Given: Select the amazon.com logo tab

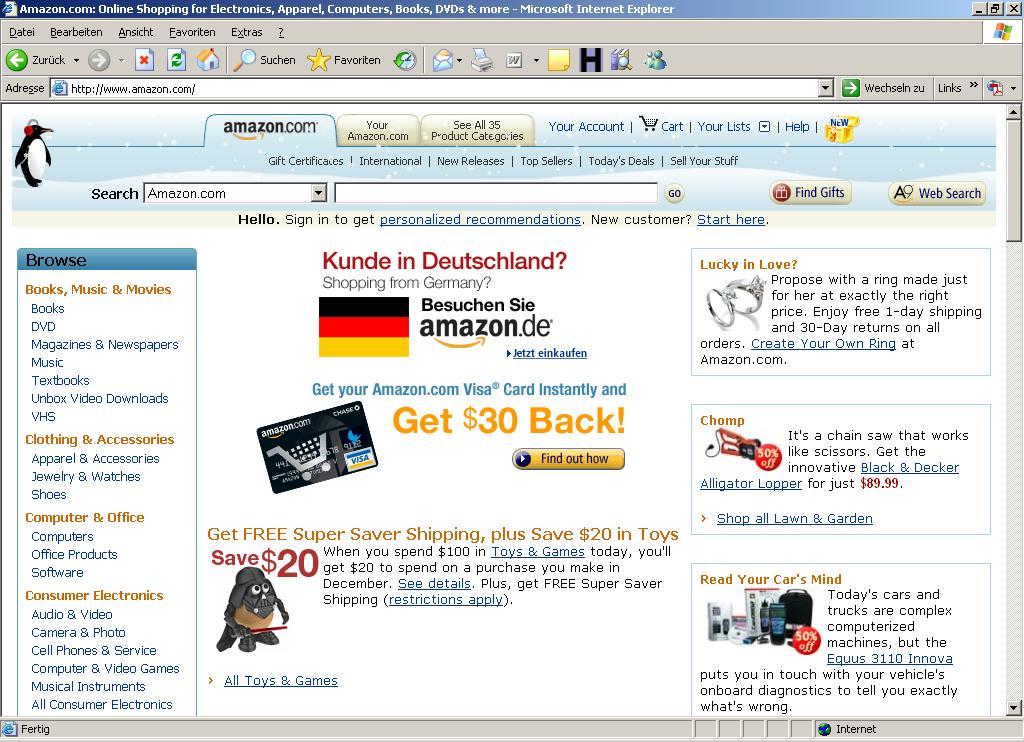Looking at the screenshot, I should (x=270, y=129).
